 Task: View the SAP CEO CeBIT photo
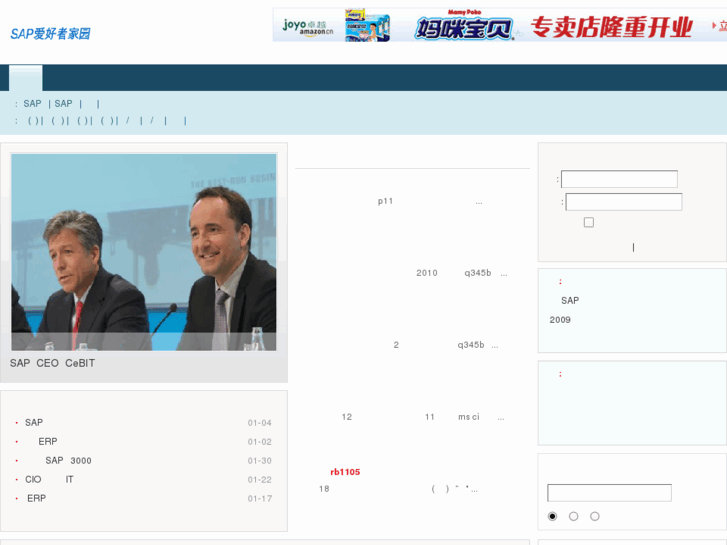pos(144,252)
